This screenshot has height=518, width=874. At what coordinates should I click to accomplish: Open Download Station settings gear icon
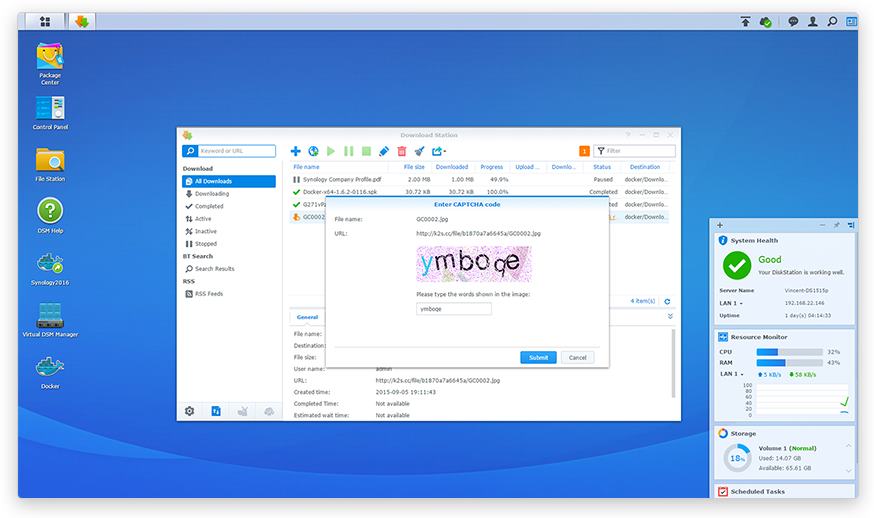[x=190, y=411]
